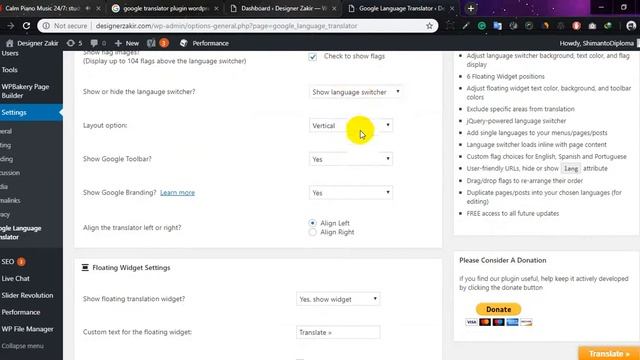The width and height of the screenshot is (640, 360).
Task: Open the pending updates count 5
Action: tap(74, 43)
